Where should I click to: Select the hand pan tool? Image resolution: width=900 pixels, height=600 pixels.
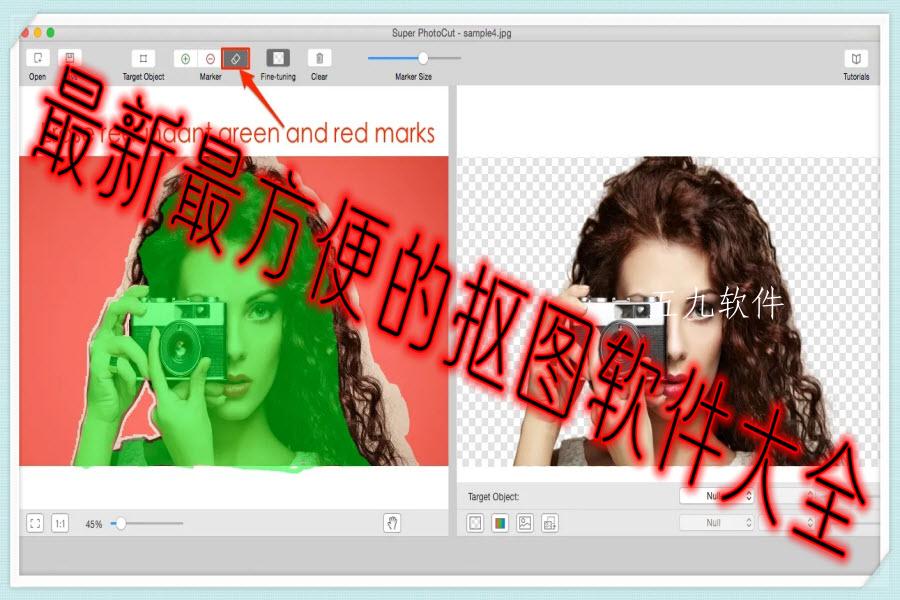click(392, 523)
